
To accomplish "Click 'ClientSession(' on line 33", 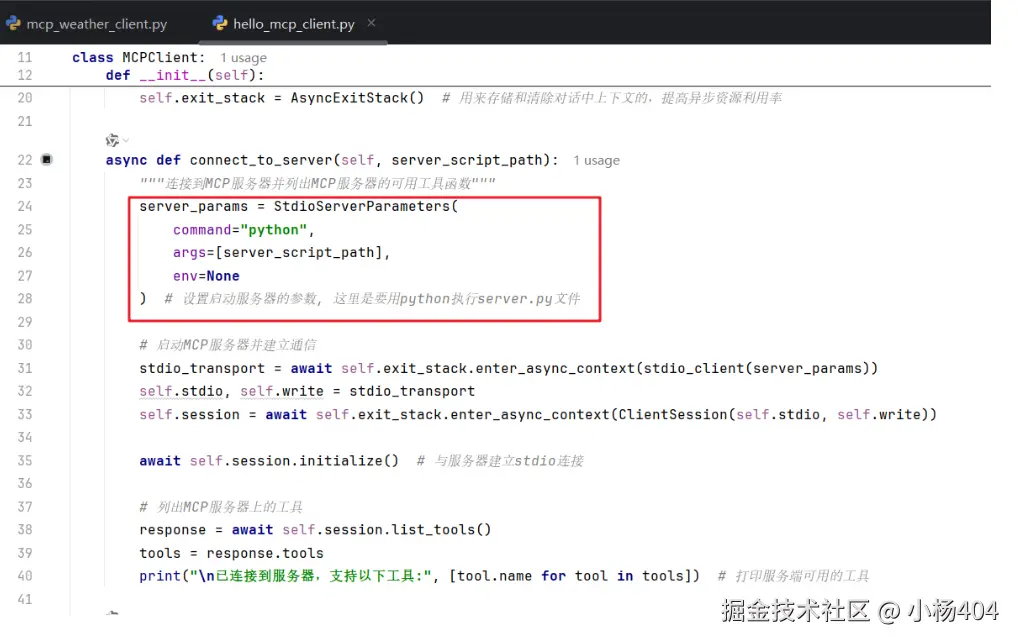I will click(x=677, y=415).
